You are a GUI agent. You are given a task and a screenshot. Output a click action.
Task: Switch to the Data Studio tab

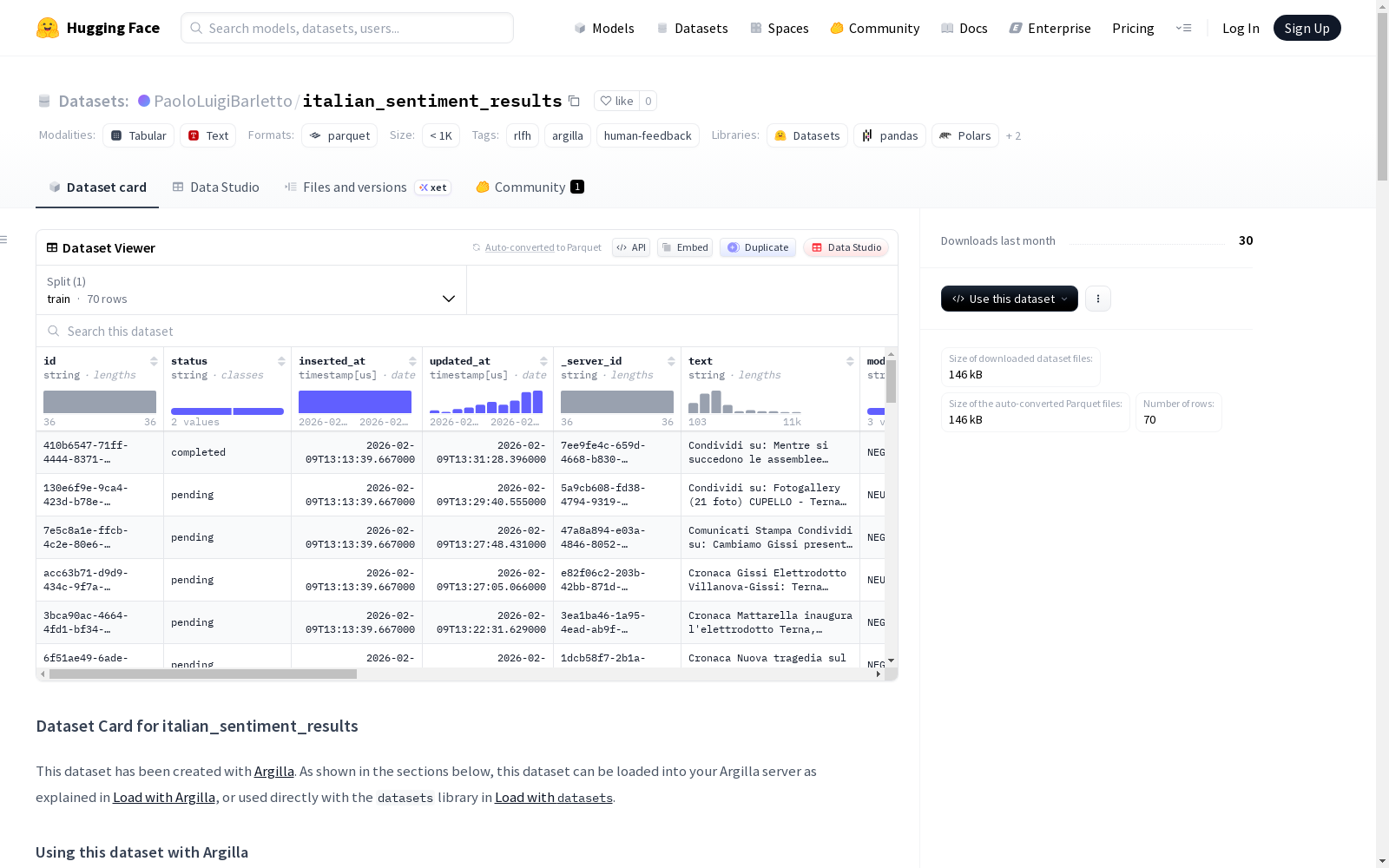215,187
